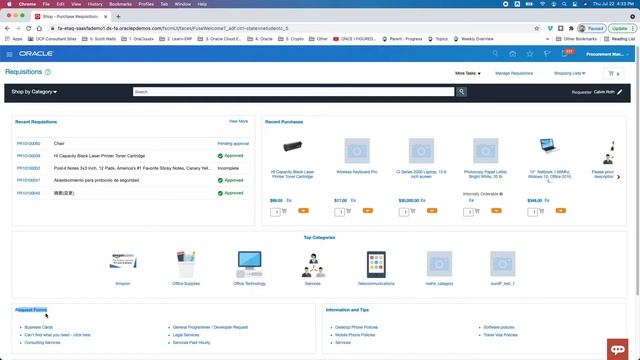640x360 pixels.
Task: Click orange button under the toner cartridge
Action: point(303,211)
